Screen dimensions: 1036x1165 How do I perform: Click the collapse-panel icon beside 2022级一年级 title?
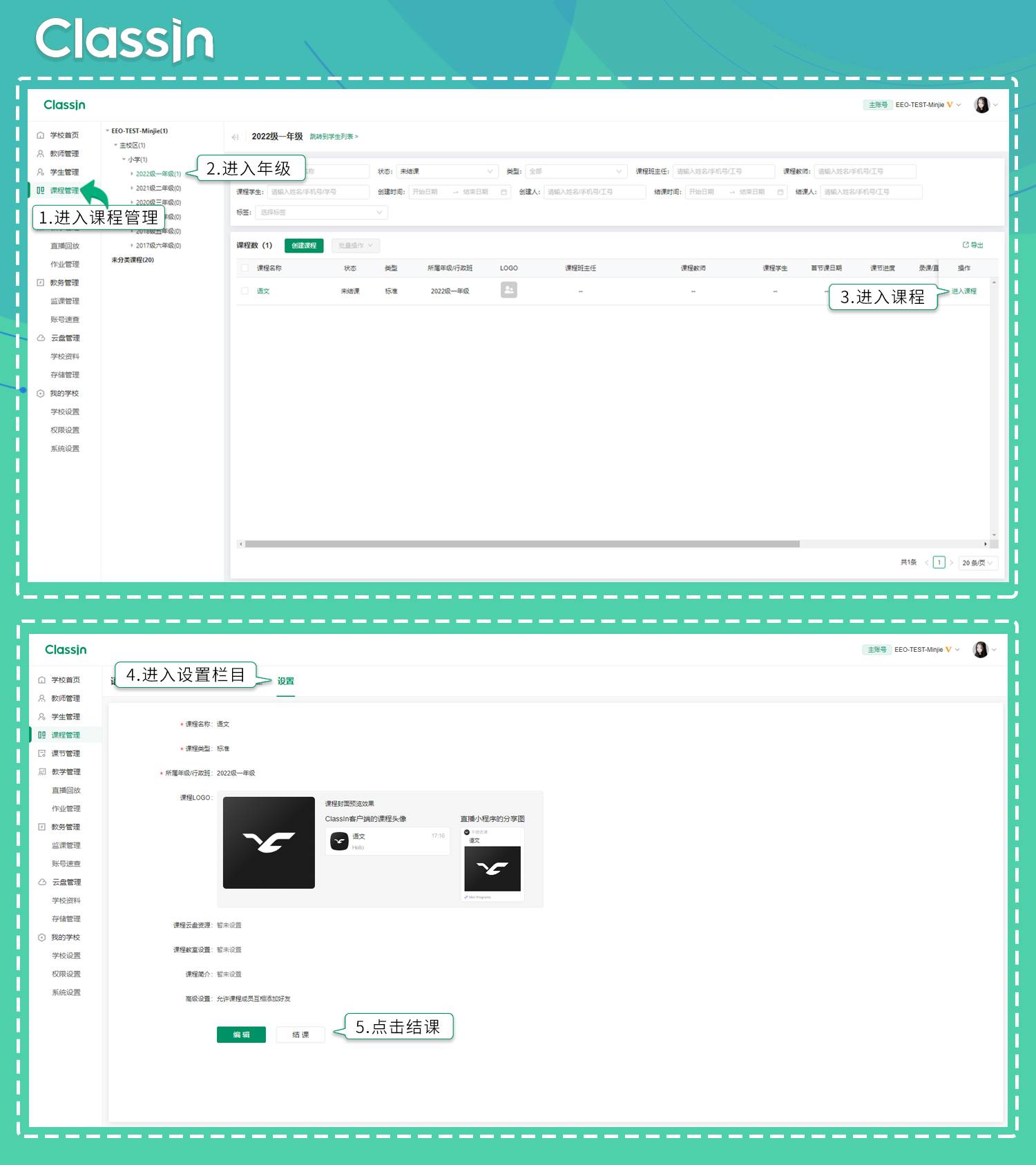click(x=236, y=137)
